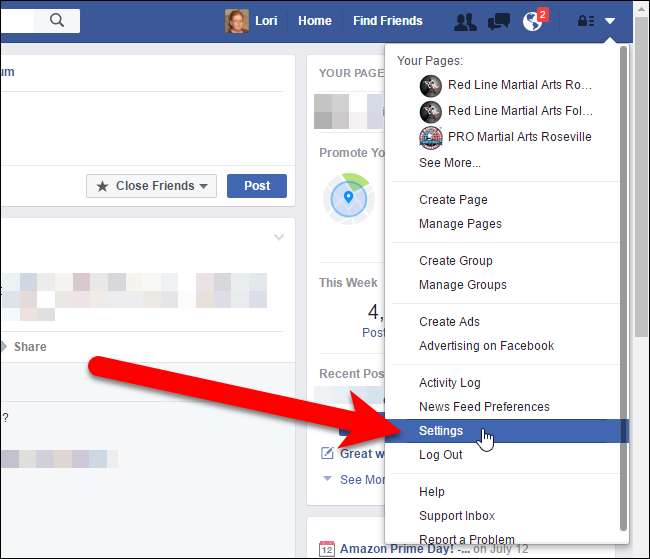
Task: Open Support Inbox
Action: click(x=457, y=516)
